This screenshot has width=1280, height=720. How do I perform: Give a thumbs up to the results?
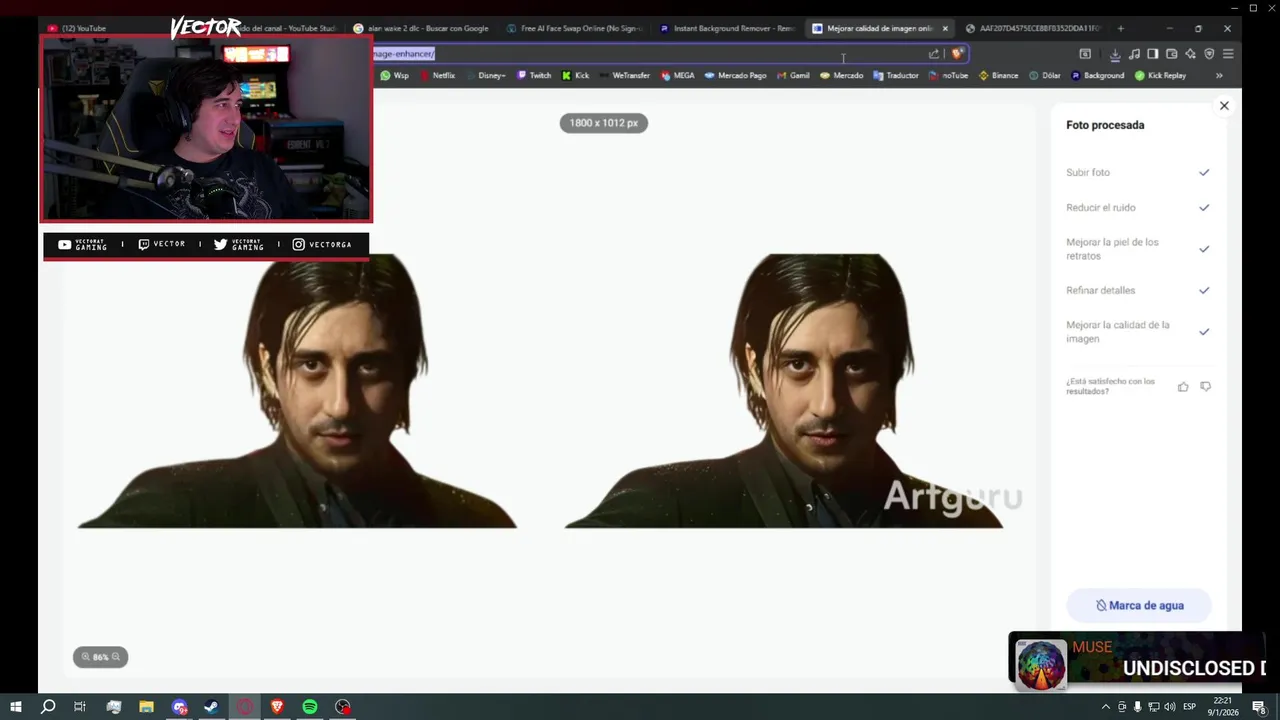coord(1183,387)
